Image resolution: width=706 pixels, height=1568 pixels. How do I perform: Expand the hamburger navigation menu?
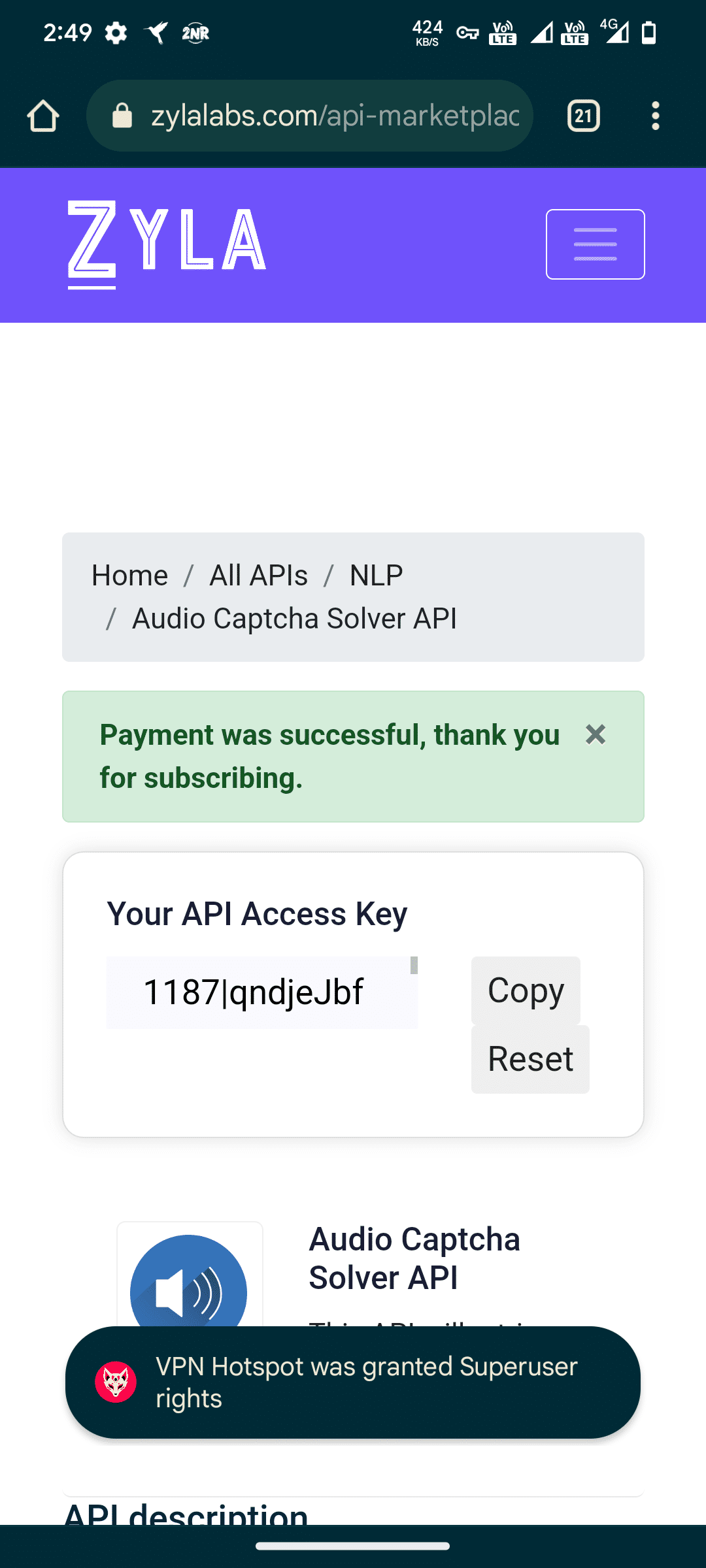(x=595, y=244)
